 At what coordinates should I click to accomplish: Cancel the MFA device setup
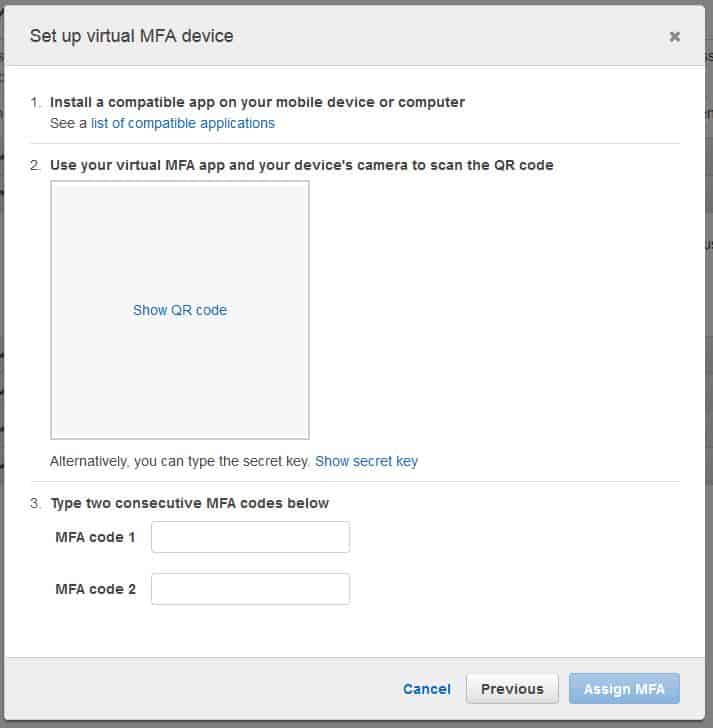pyautogui.click(x=427, y=689)
